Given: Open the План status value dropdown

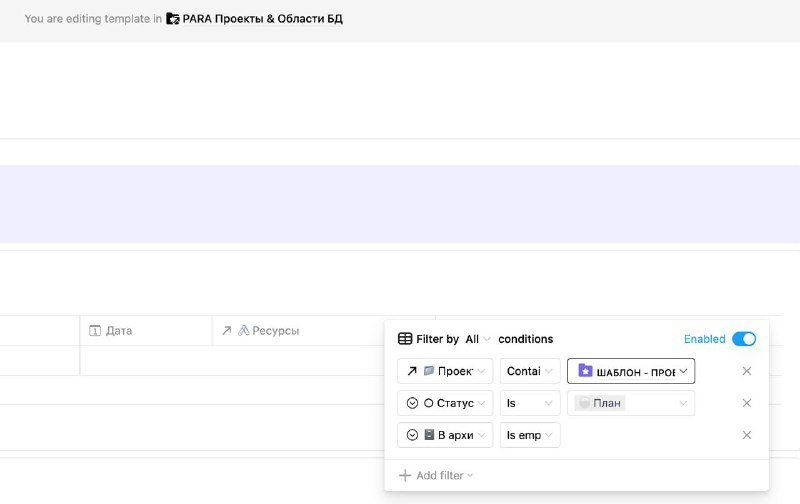Looking at the screenshot, I should coord(631,403).
